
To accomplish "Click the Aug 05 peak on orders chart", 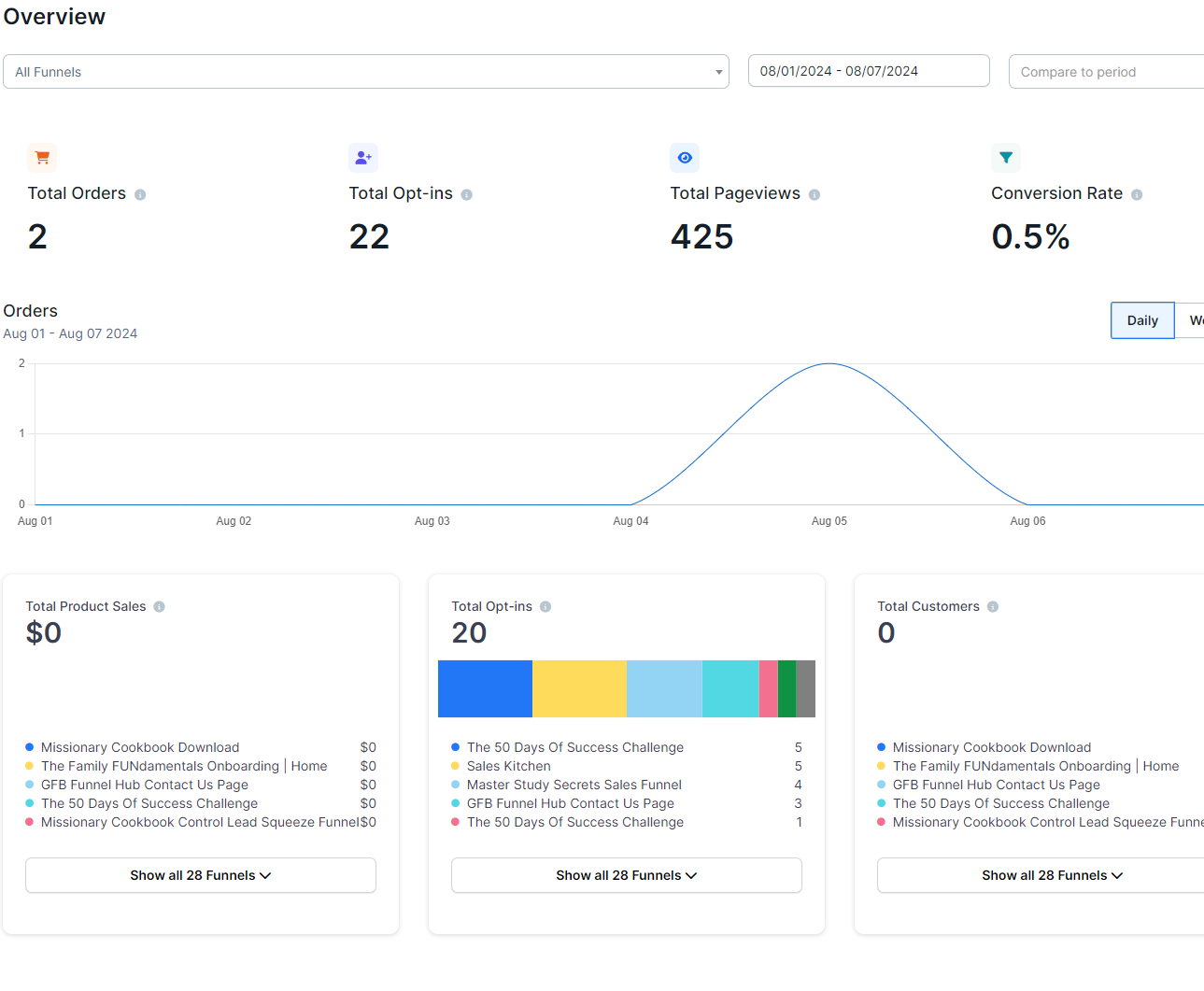I will click(829, 364).
